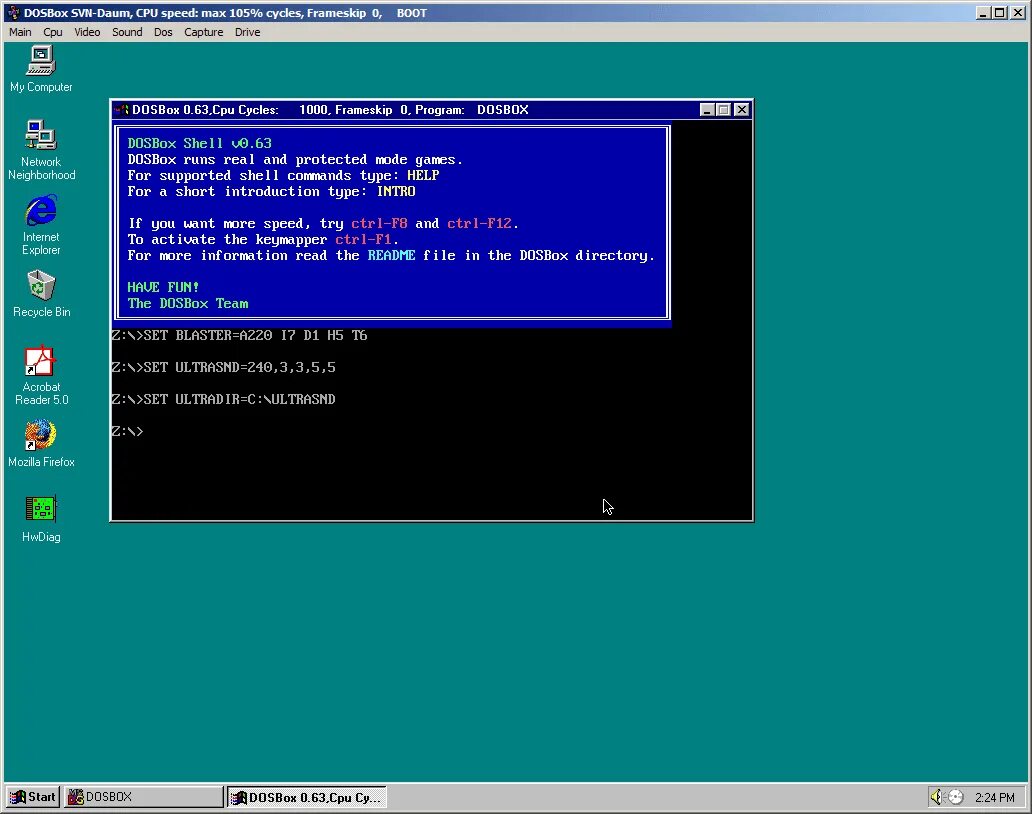Open the My Computer desktop icon
The height and width of the screenshot is (814, 1032).
click(41, 68)
